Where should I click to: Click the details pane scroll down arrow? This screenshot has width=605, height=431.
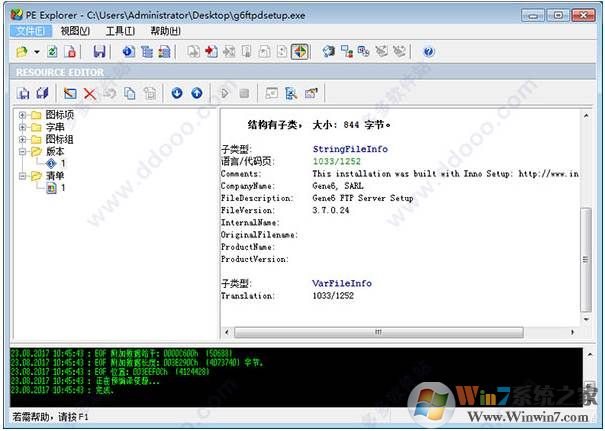tap(586, 320)
